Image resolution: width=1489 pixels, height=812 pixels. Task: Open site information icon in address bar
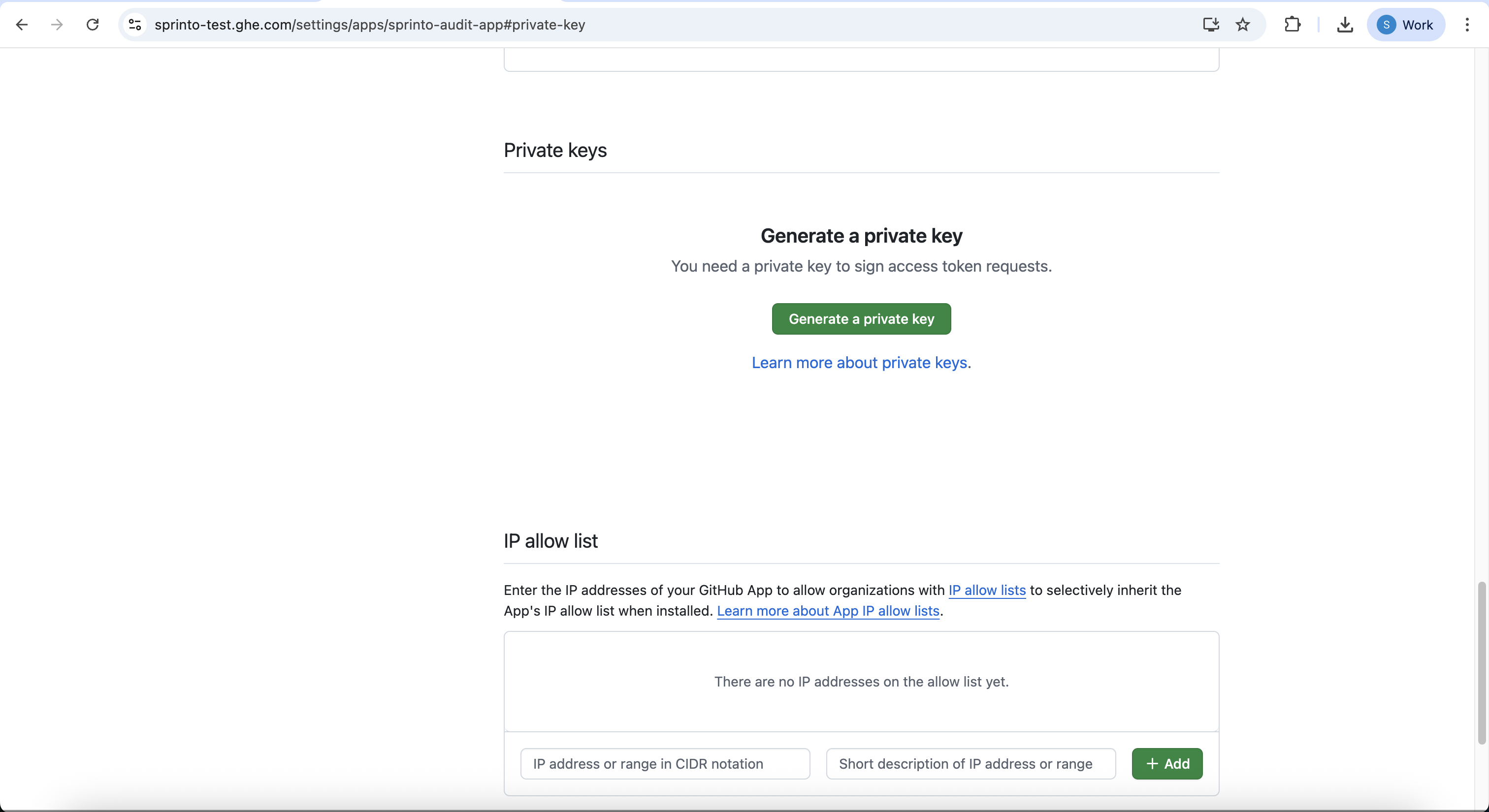[x=135, y=25]
